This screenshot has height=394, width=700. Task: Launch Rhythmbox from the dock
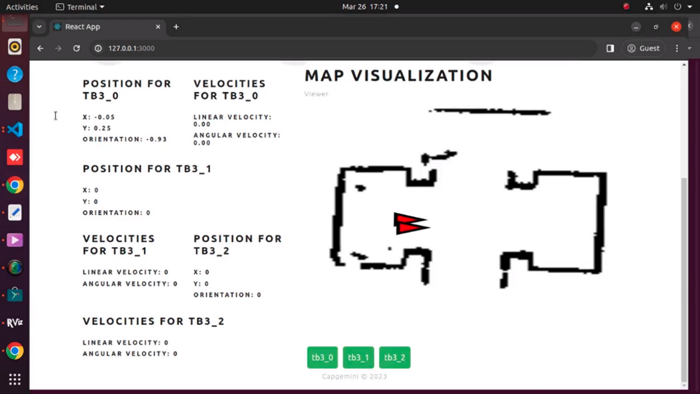(x=15, y=47)
